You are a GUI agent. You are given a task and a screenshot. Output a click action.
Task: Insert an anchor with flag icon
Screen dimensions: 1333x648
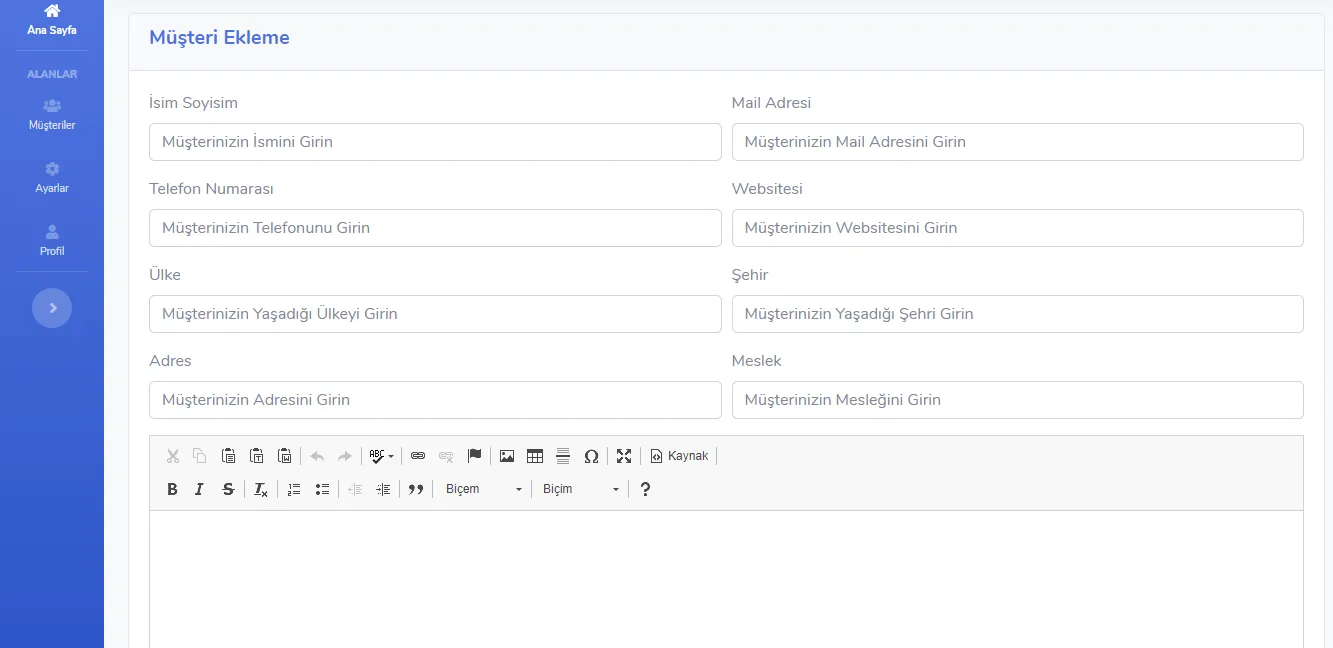[475, 456]
